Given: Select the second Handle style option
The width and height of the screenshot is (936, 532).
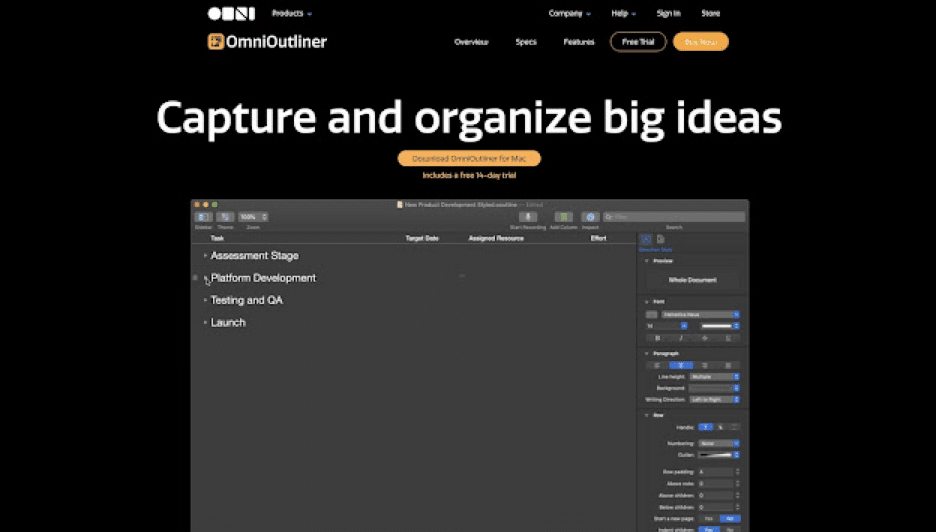Looking at the screenshot, I should tap(720, 428).
